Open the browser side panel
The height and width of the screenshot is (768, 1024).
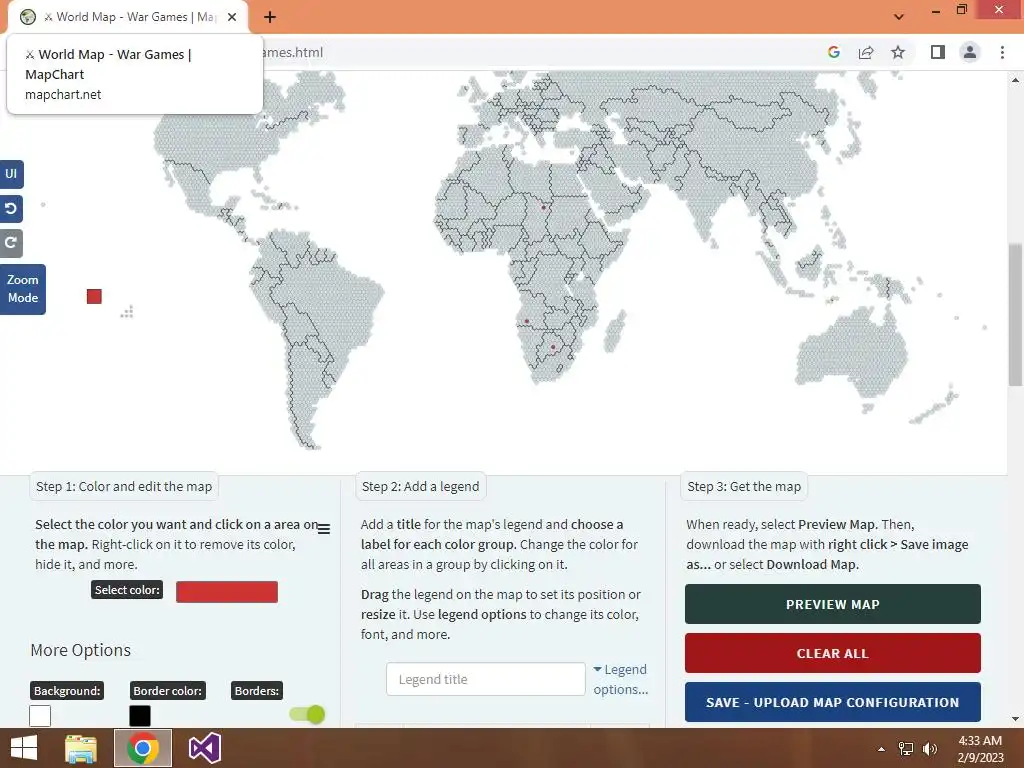tap(937, 52)
